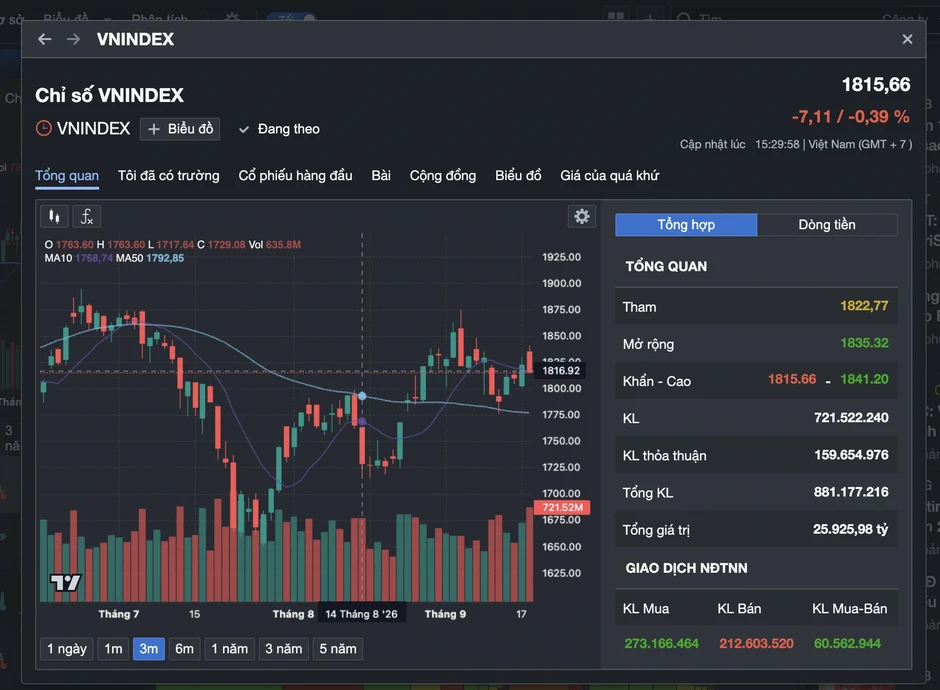Viewport: 940px width, 690px height.
Task: Open the Cổ phiếu hàng đầu tab
Action: pyautogui.click(x=296, y=176)
